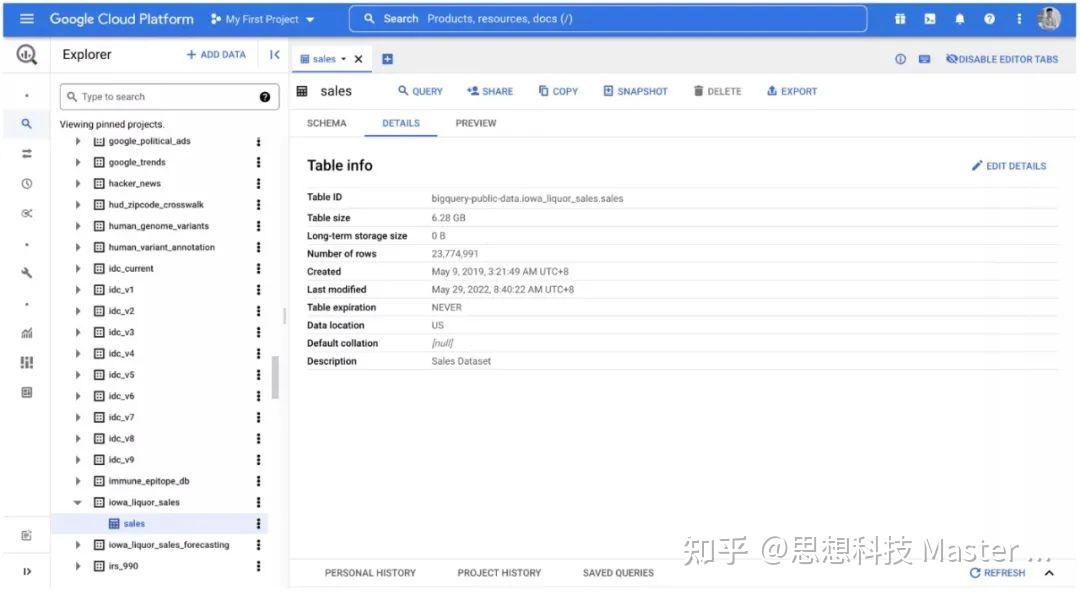Viewport: 1080px width, 595px height.
Task: Open the scheduled queries clock icon
Action: (26, 184)
